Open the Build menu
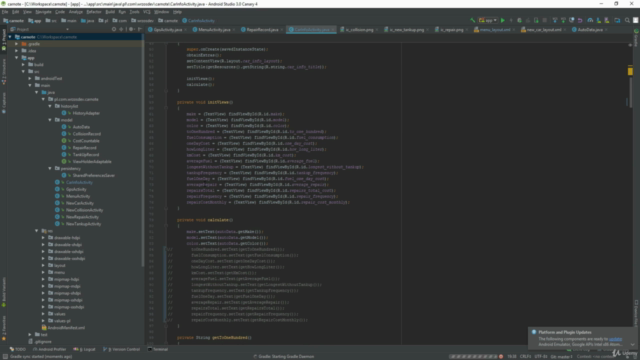Screen dimensions: 640x360 click(x=110, y=12)
